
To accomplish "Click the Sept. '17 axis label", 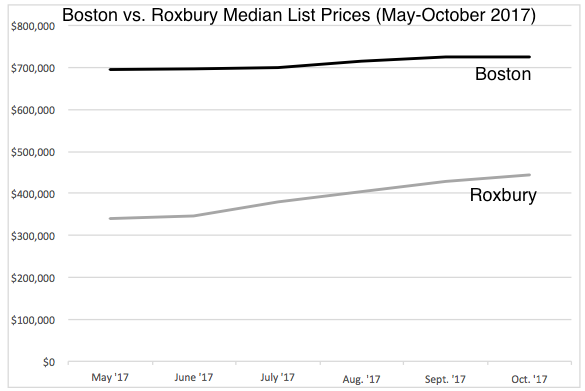I will click(445, 379).
